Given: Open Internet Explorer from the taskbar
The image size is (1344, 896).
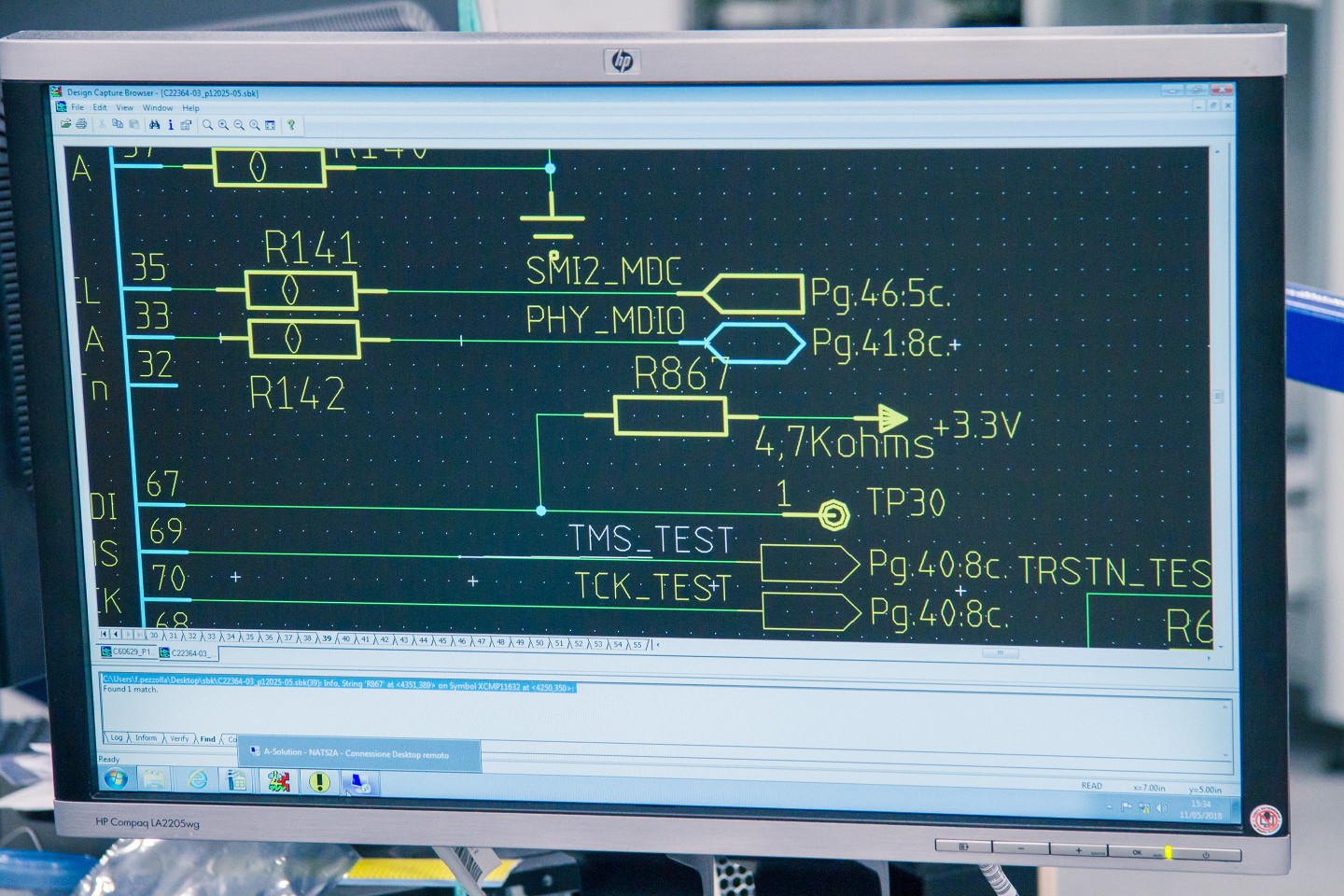Looking at the screenshot, I should [x=198, y=779].
